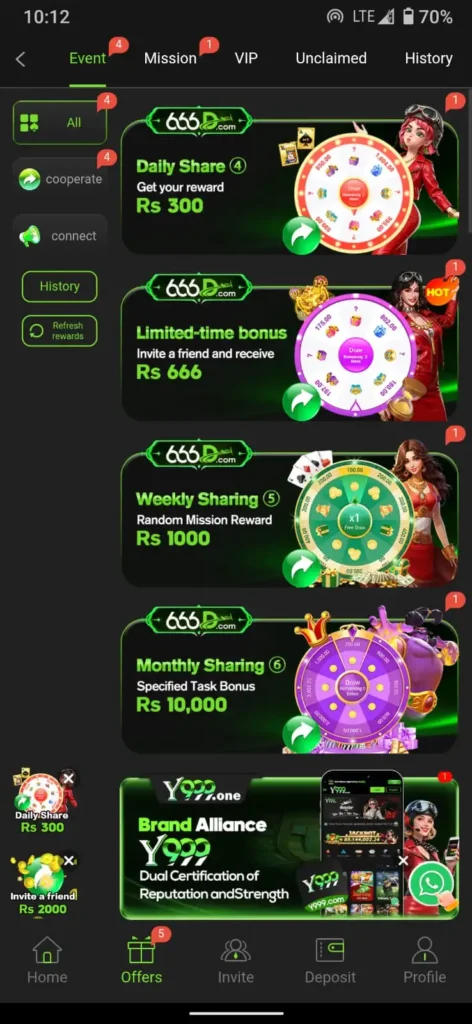Tap share arrow on Daily Share banner
This screenshot has width=472, height=1024.
pos(301,235)
